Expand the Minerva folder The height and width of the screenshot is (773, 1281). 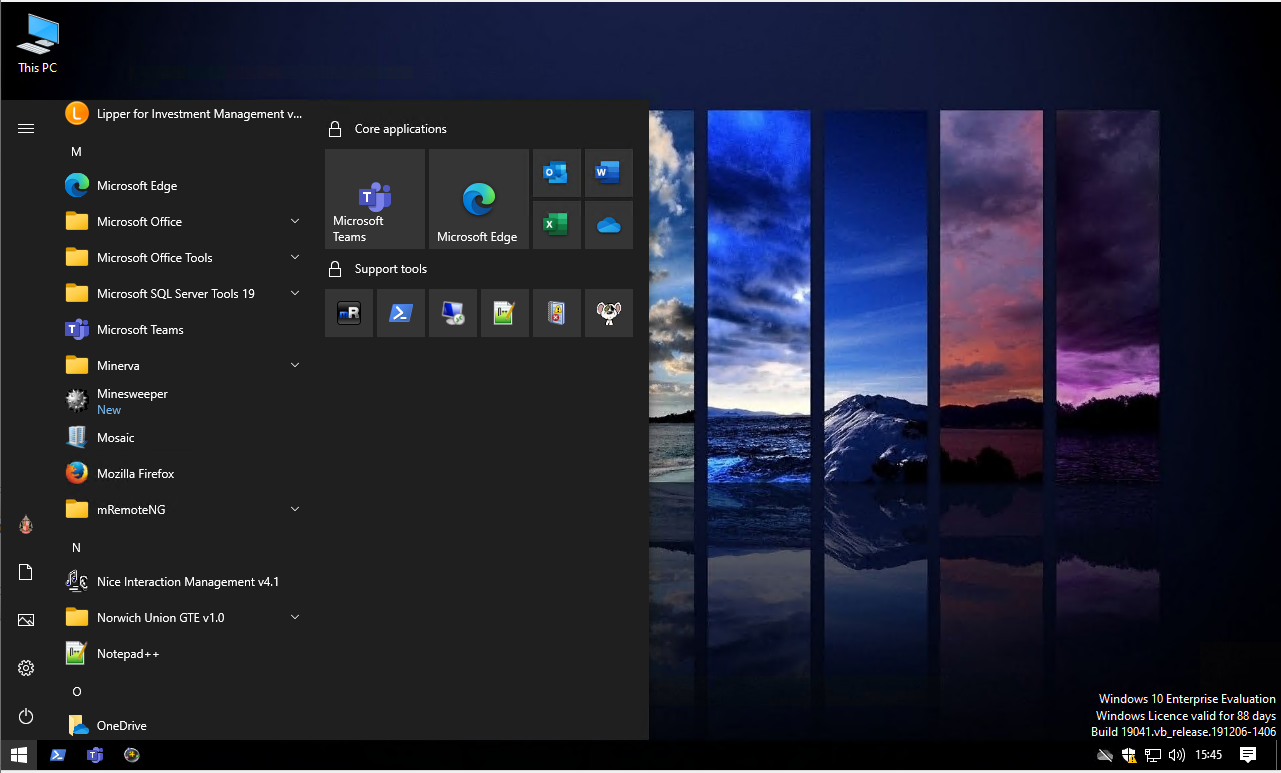pos(295,365)
